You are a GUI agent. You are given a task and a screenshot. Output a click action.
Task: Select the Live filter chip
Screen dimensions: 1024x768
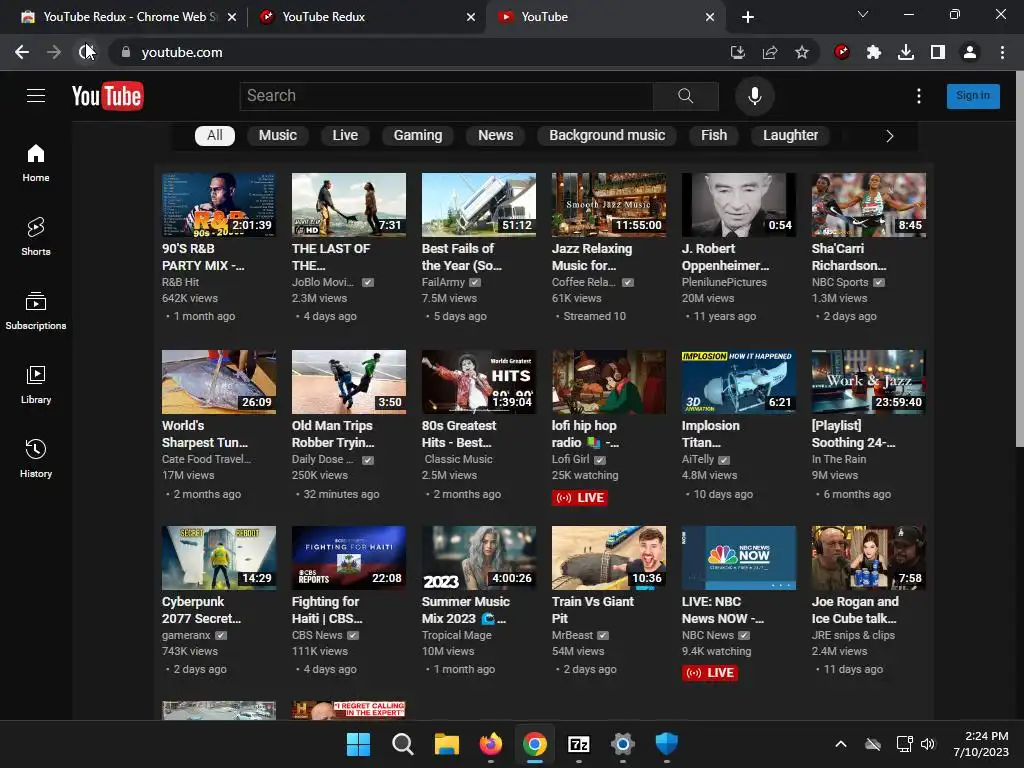pyautogui.click(x=345, y=135)
